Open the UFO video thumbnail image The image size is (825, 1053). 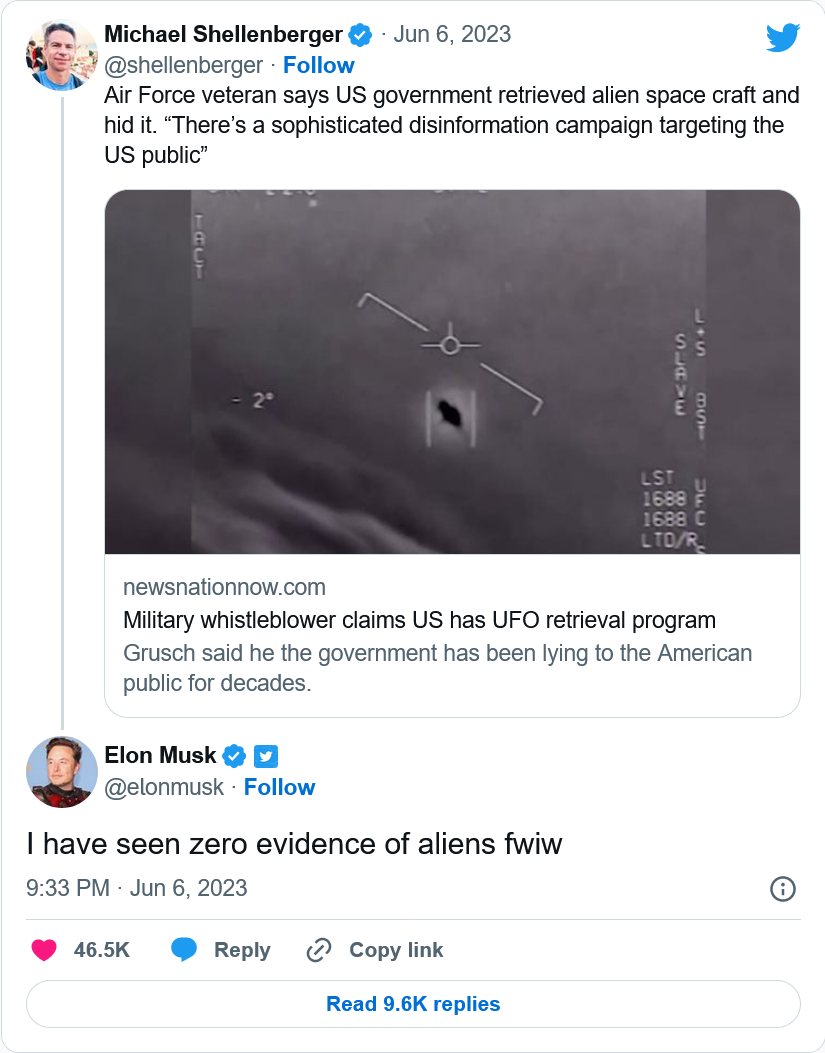452,372
